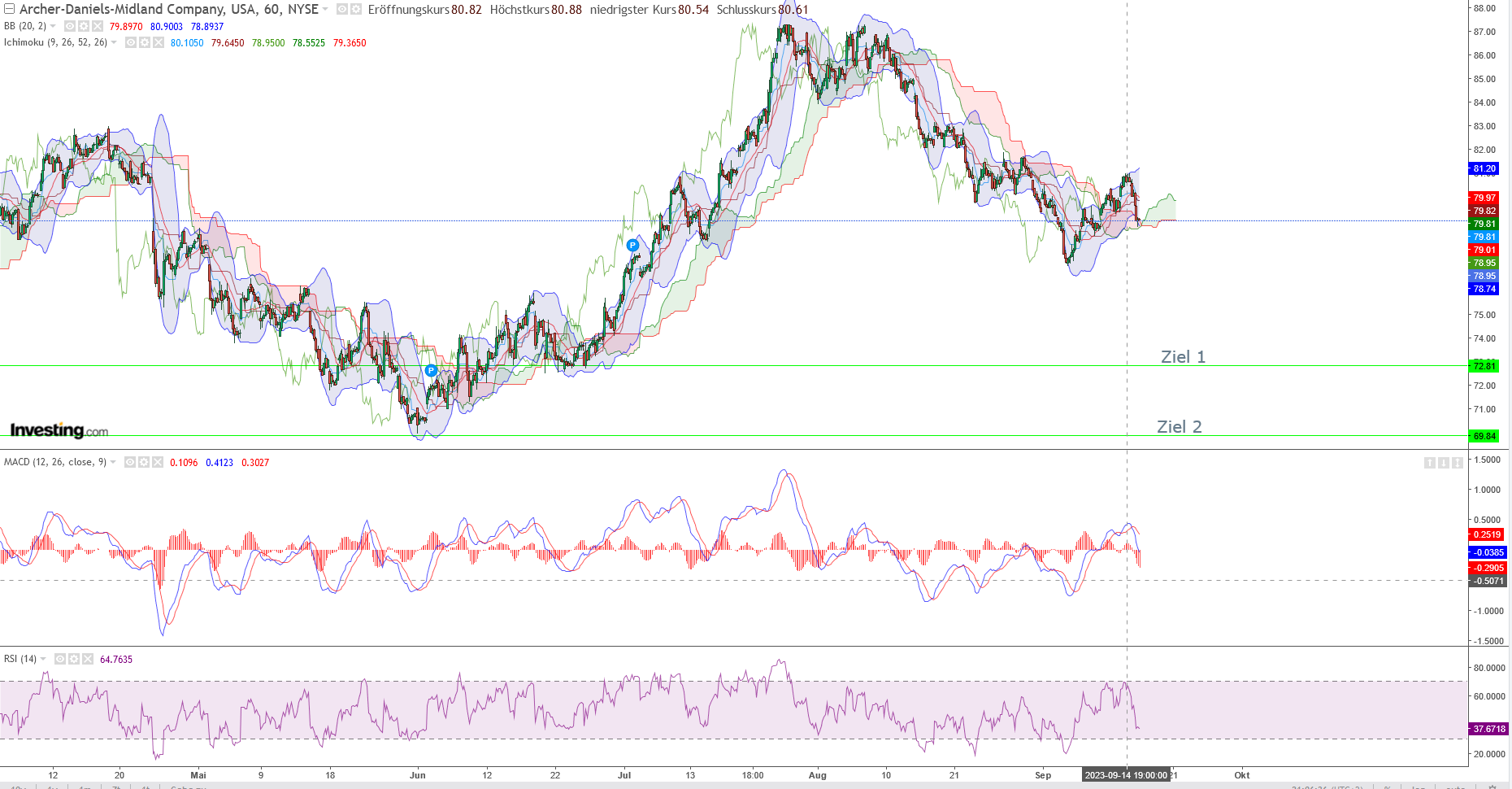Open the MACD (12, 26, close, 9) dropdown

click(x=113, y=462)
